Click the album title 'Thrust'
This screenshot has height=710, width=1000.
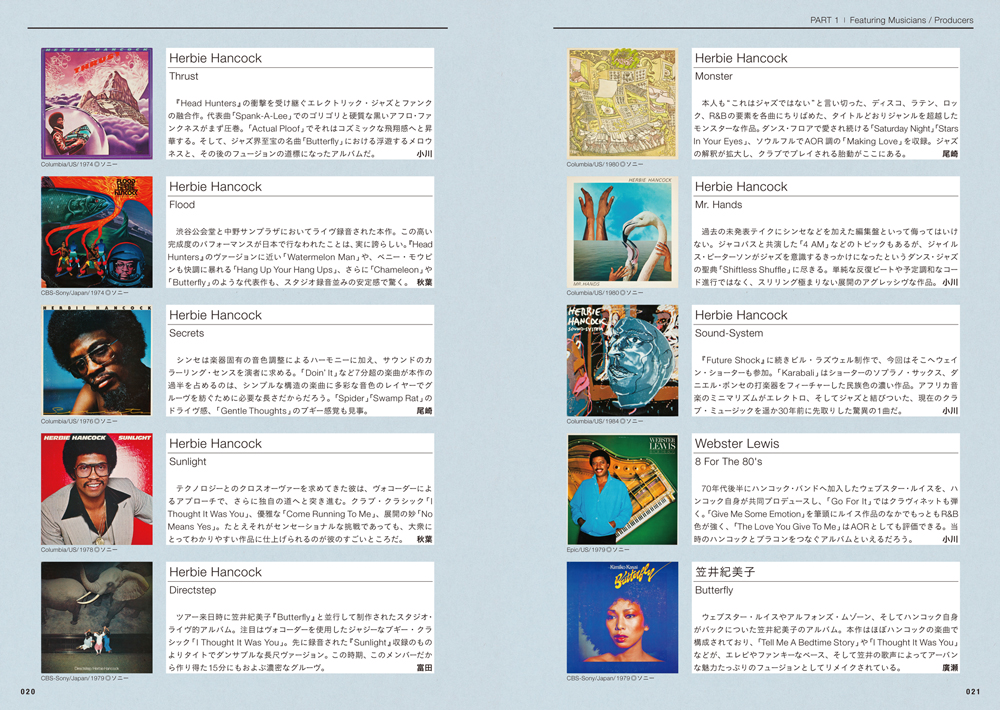(x=184, y=76)
